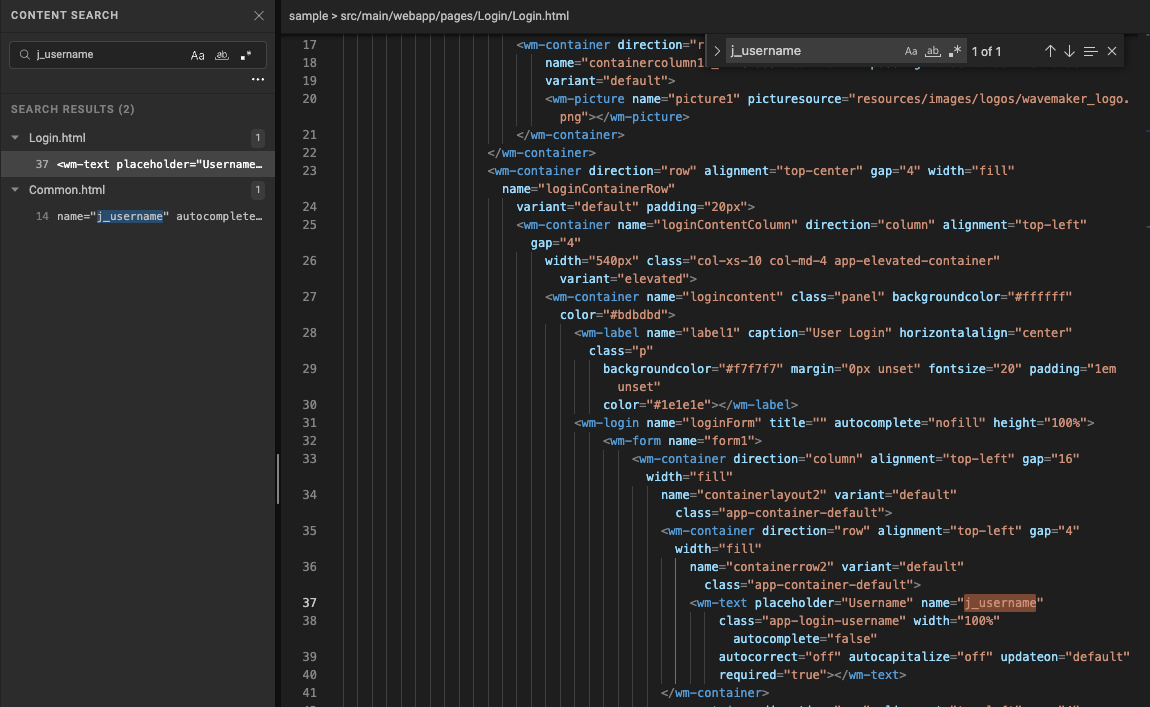Image resolution: width=1150 pixels, height=707 pixels.
Task: Click the "loginContainerRow" name value
Action: click(x=607, y=188)
